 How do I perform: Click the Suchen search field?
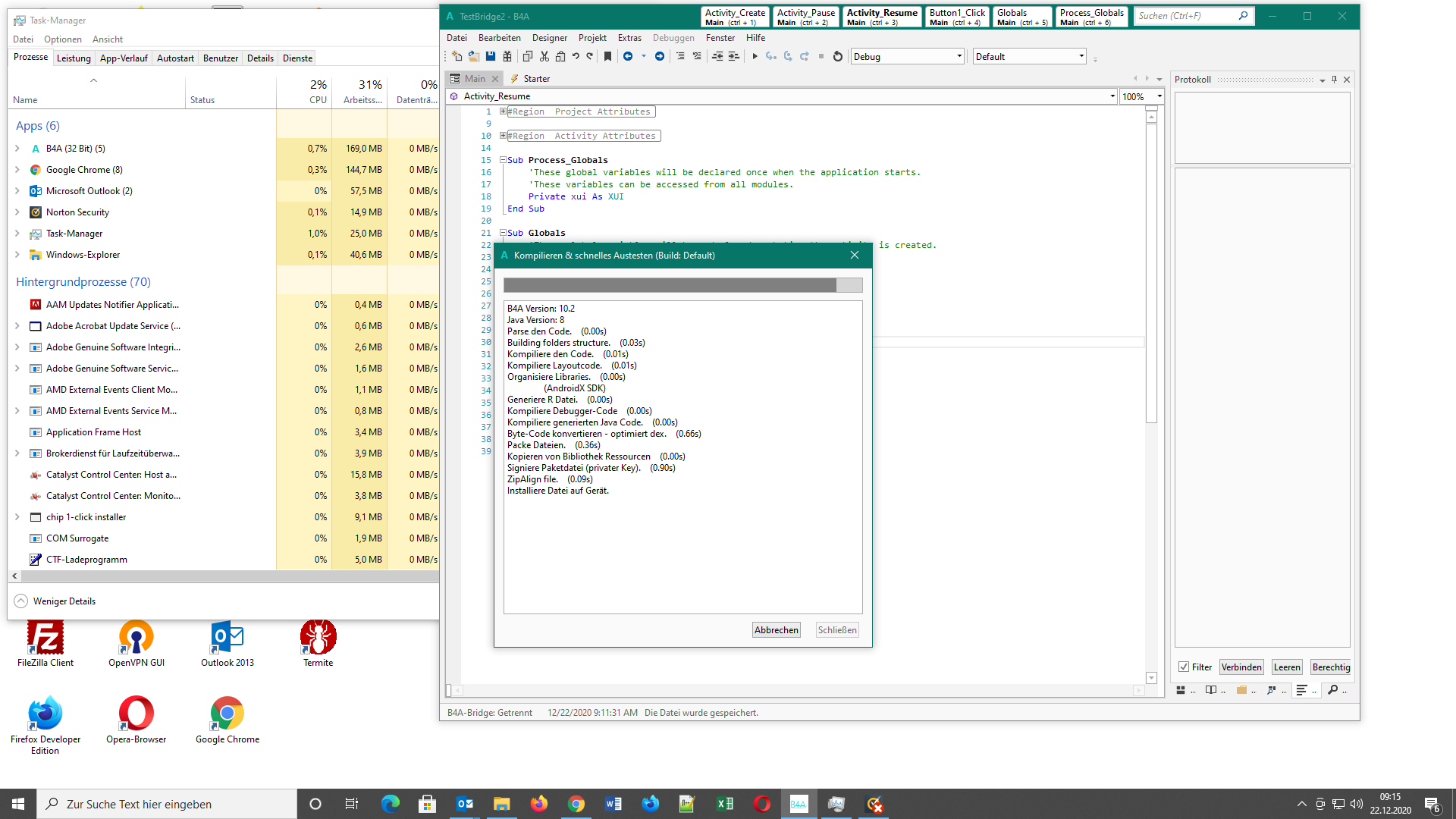(1183, 16)
